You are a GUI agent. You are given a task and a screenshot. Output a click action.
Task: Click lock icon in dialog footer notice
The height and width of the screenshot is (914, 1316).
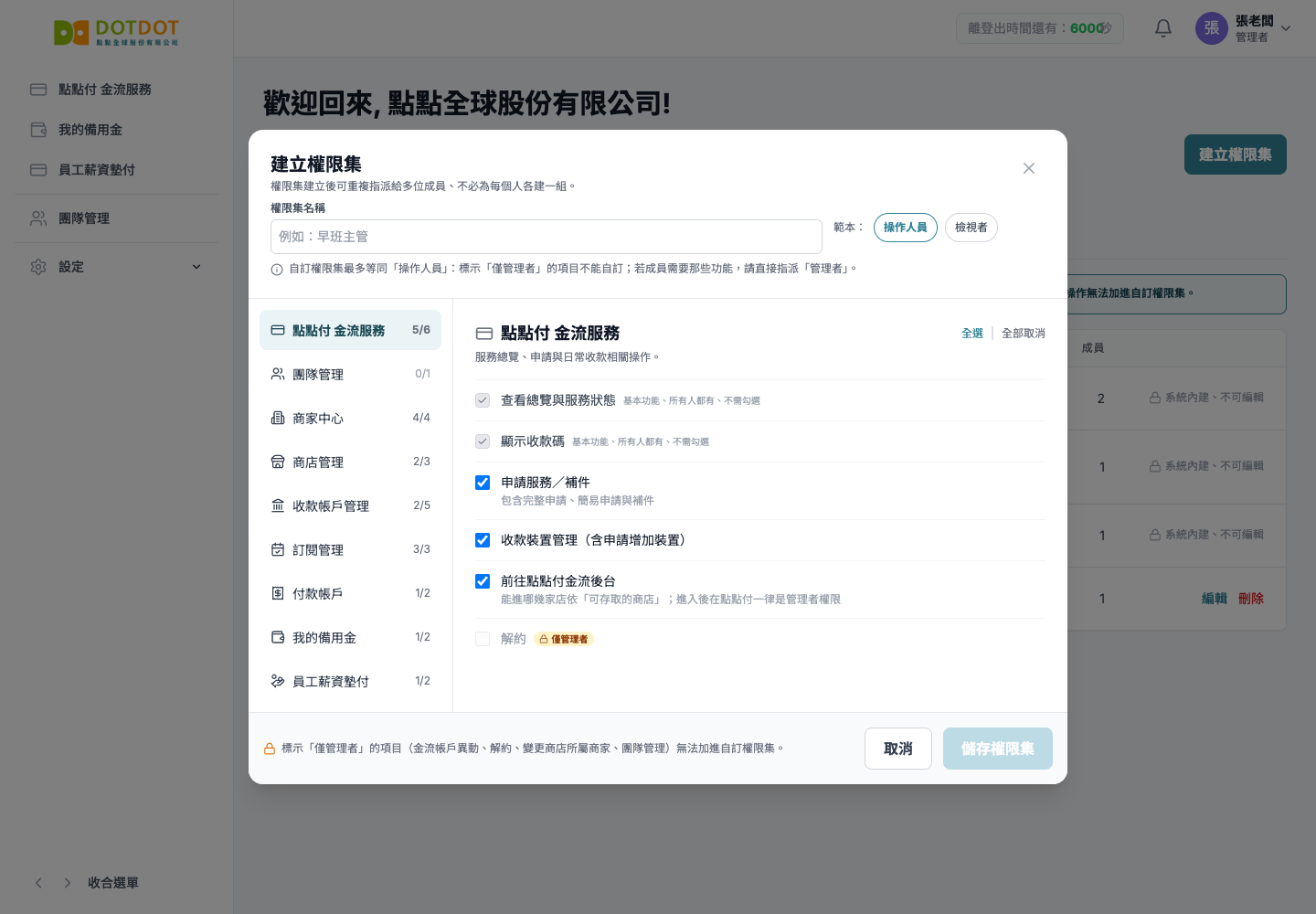[270, 749]
